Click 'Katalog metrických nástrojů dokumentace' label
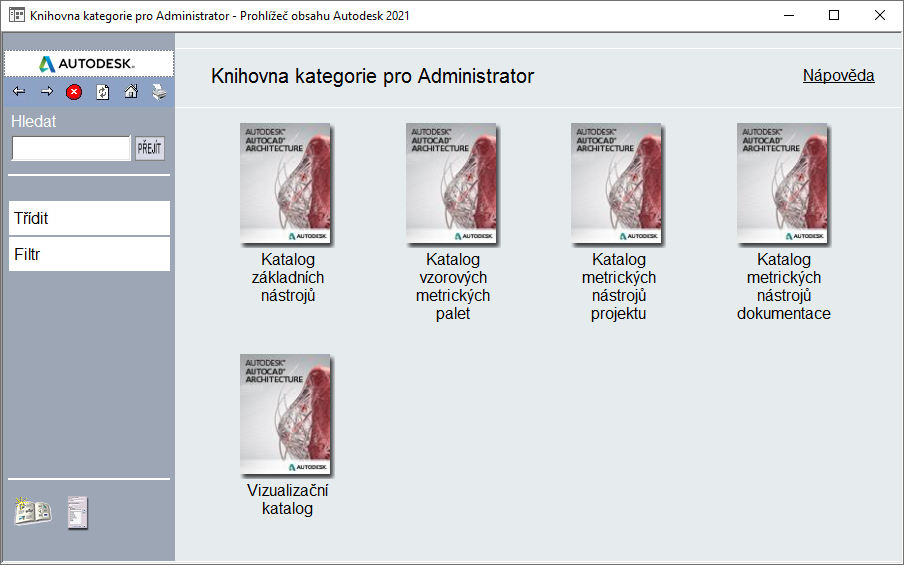This screenshot has height=565, width=904. [x=784, y=287]
